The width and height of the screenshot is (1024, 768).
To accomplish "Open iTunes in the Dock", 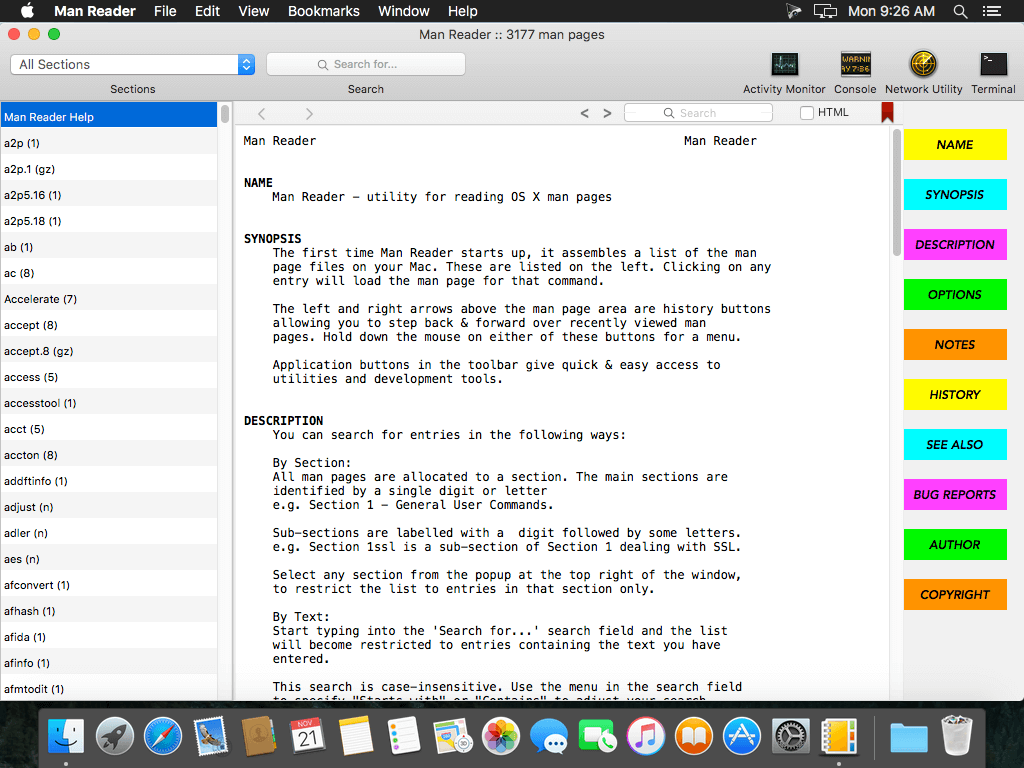I will (645, 737).
